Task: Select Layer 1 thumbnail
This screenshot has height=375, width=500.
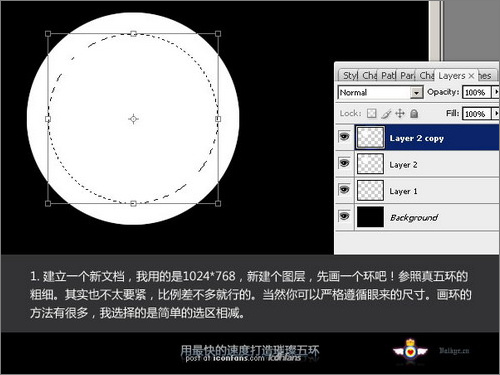Action: [370, 190]
